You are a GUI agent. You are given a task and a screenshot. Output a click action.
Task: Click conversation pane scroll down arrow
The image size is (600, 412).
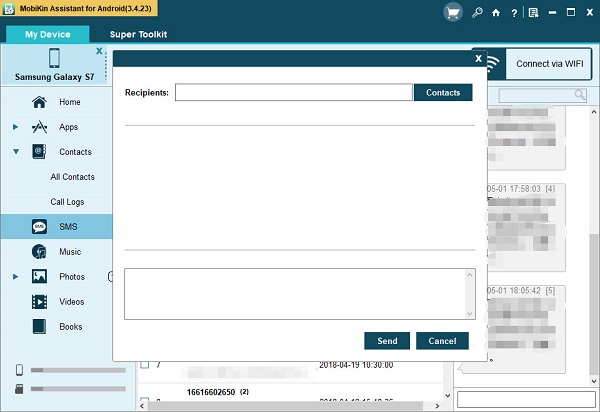[594, 381]
